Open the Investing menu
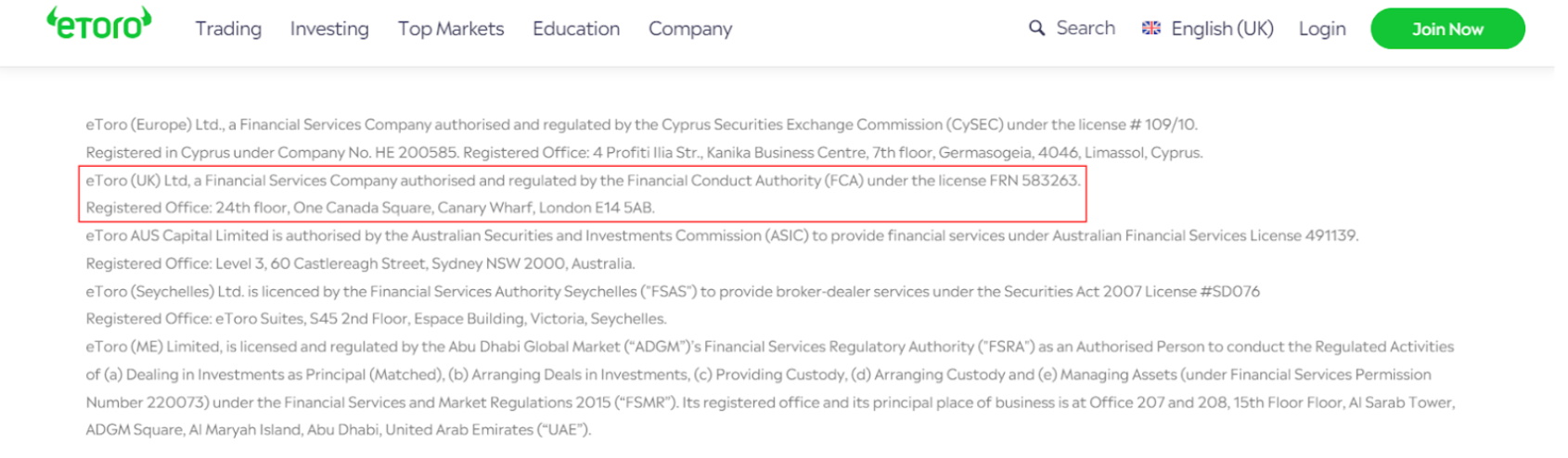Image resolution: width=1568 pixels, height=458 pixels. pyautogui.click(x=329, y=29)
